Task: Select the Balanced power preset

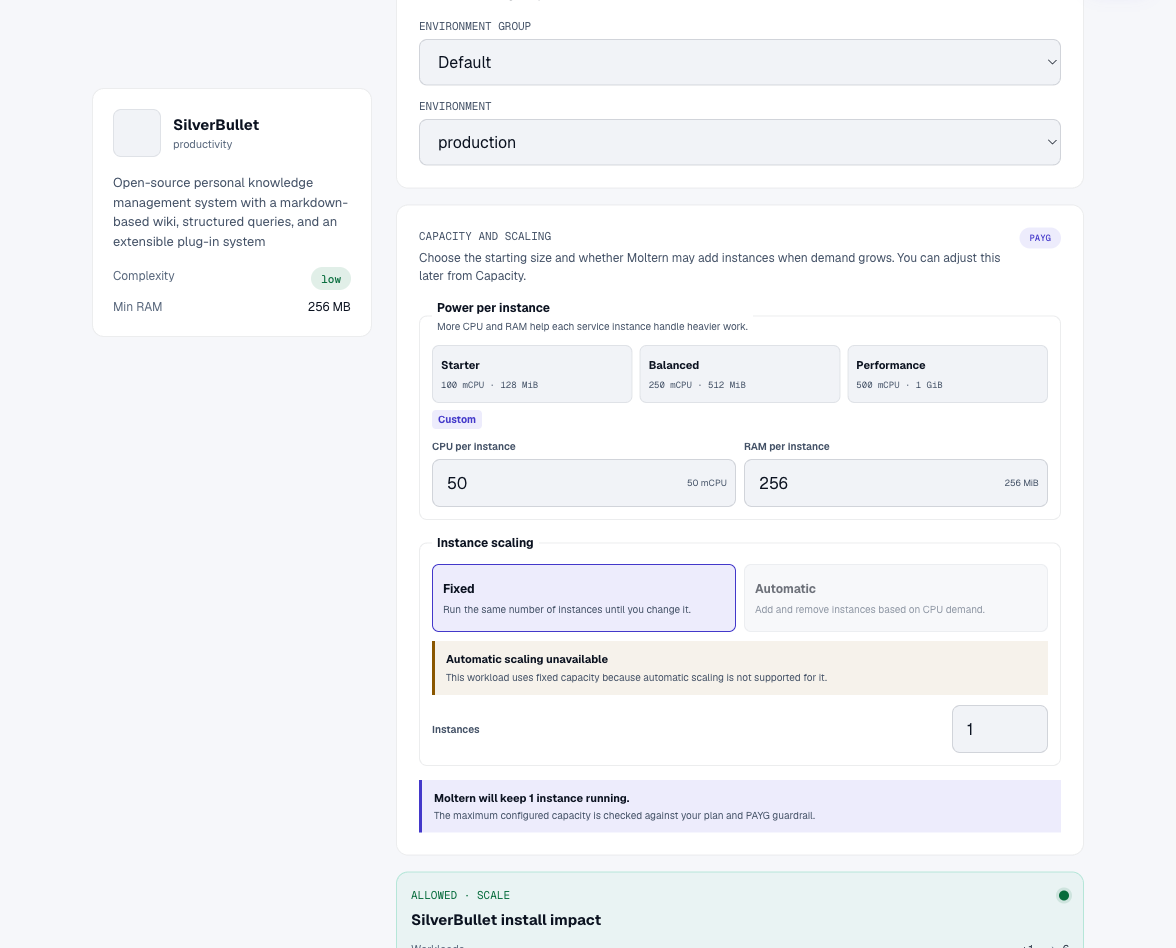Action: click(x=740, y=374)
